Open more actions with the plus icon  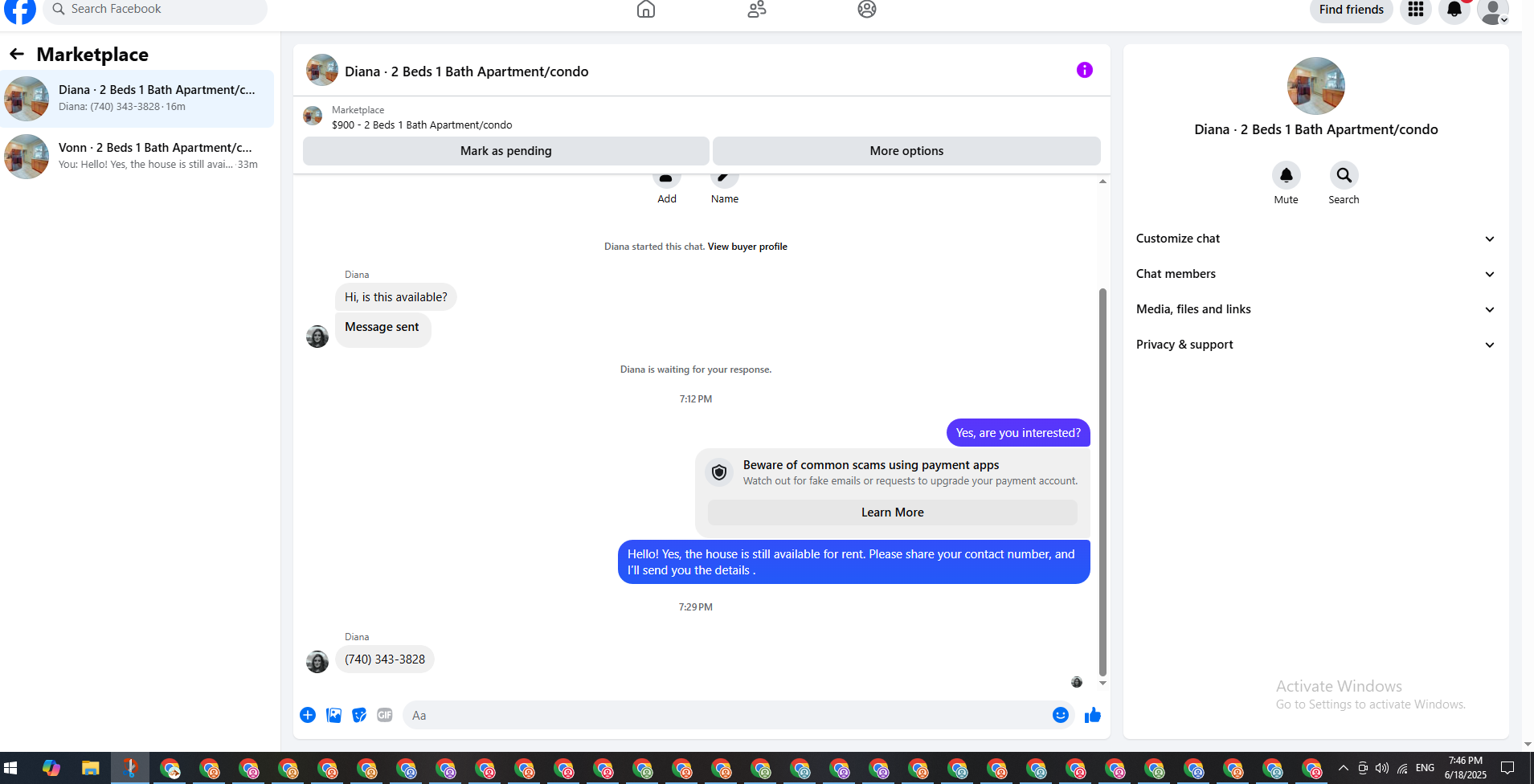(308, 715)
